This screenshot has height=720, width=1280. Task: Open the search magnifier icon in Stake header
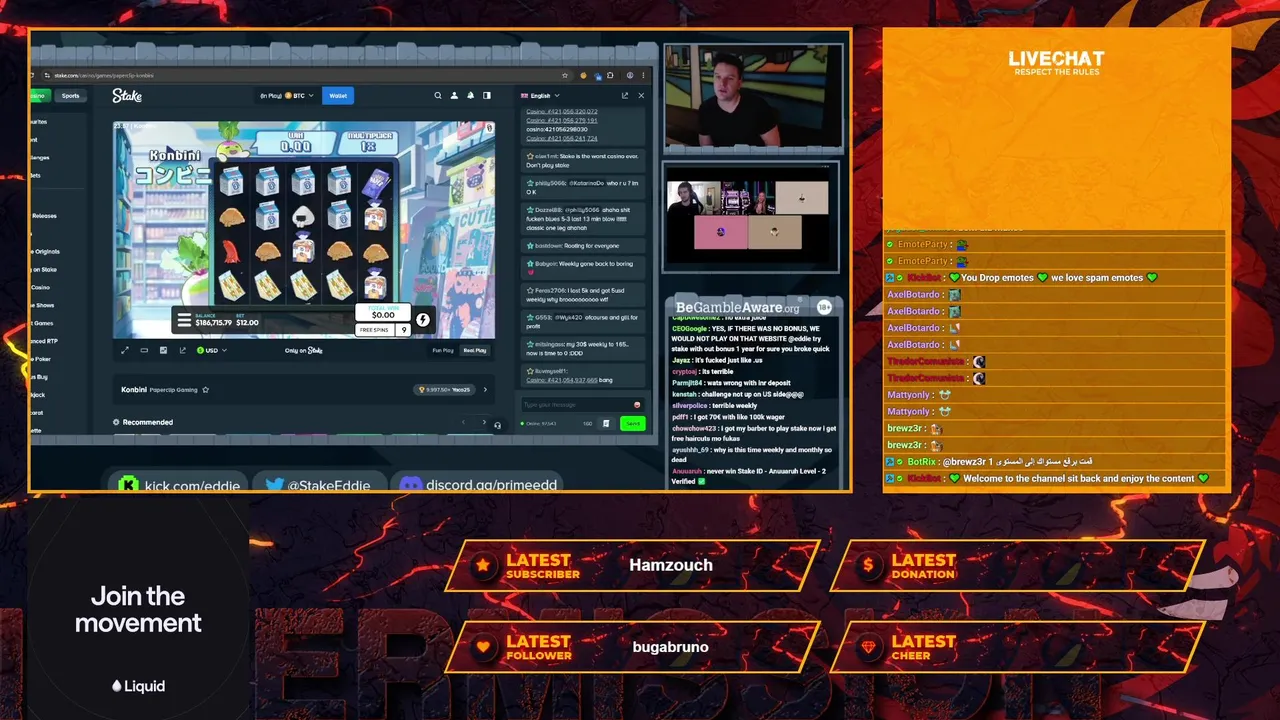tap(437, 96)
